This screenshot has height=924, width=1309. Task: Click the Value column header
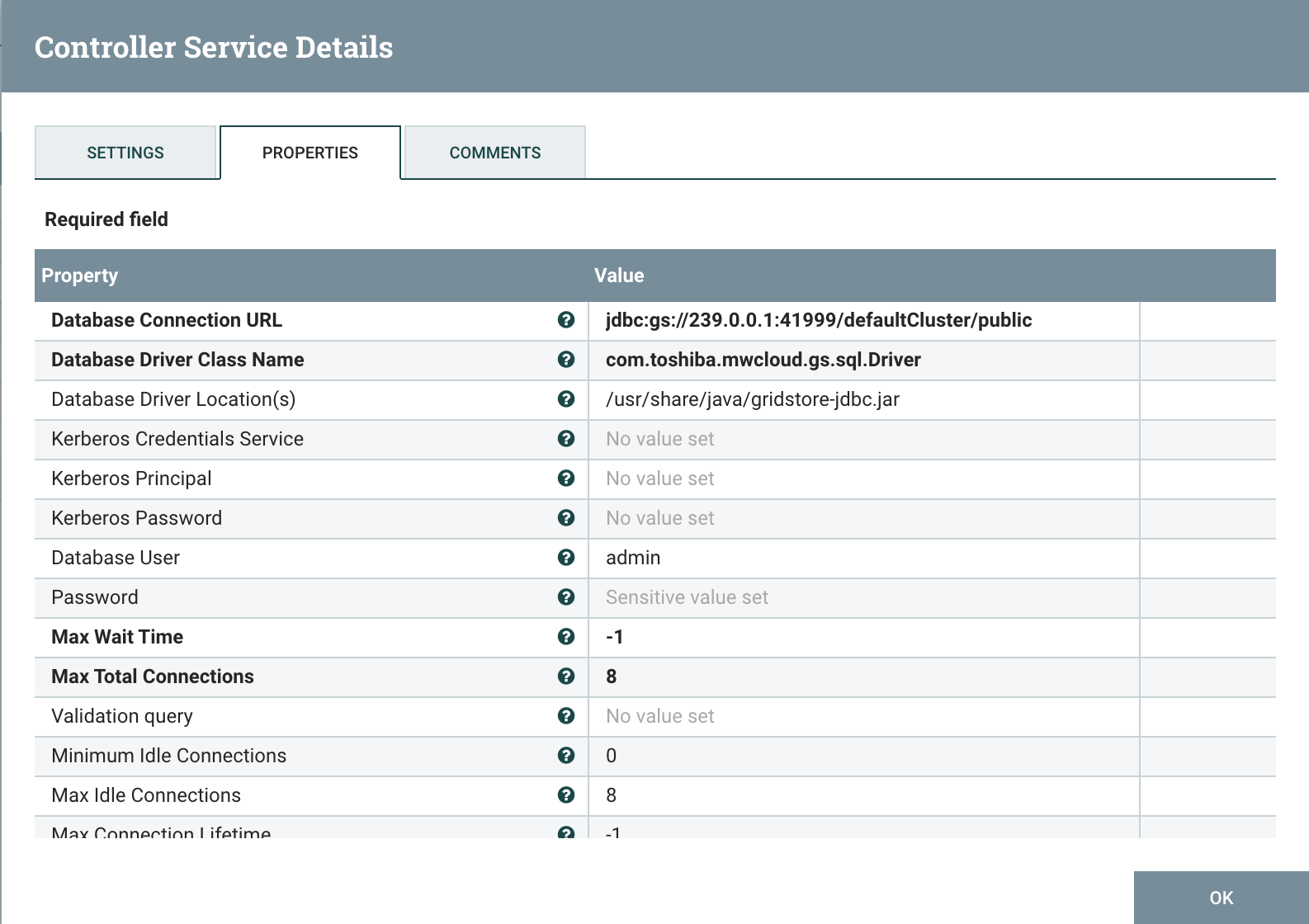619,276
